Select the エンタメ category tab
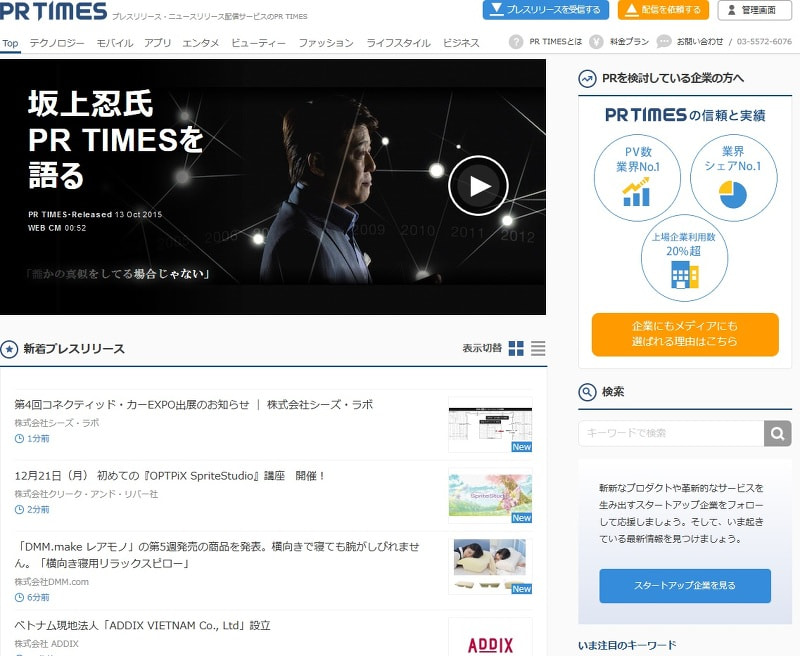The height and width of the screenshot is (656, 800). (201, 43)
